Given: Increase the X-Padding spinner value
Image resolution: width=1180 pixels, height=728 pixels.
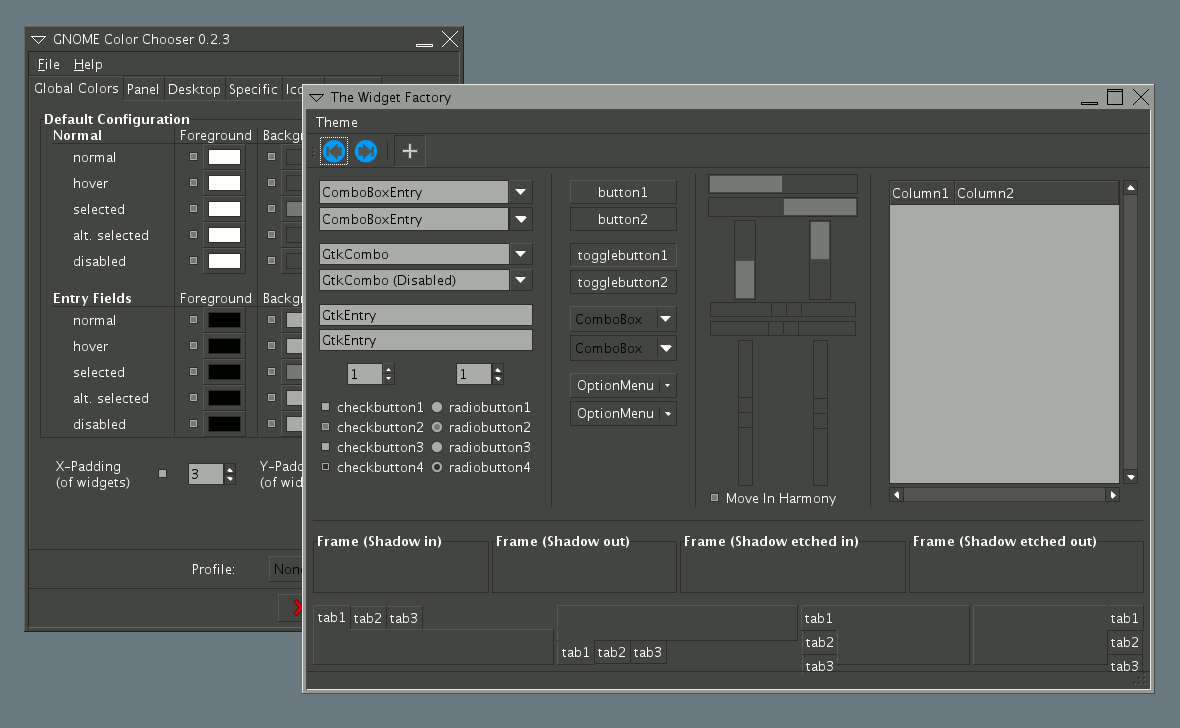Looking at the screenshot, I should (230, 468).
